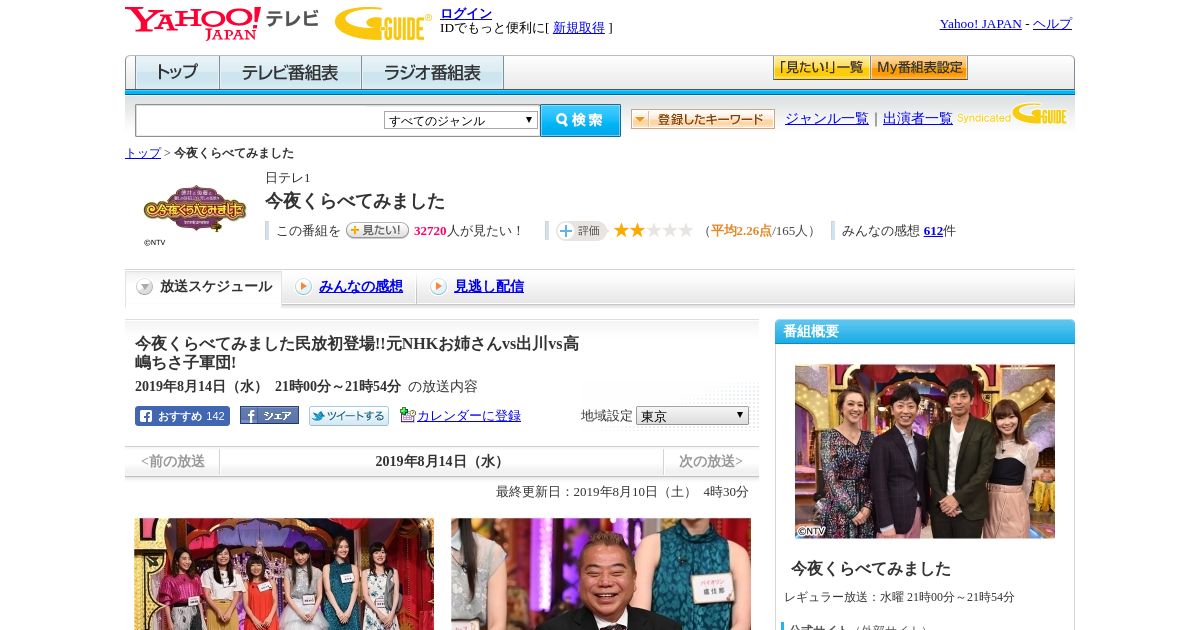Image resolution: width=1200 pixels, height=630 pixels.
Task: Select the ラジオ番組表 navigation tab
Action: point(432,73)
